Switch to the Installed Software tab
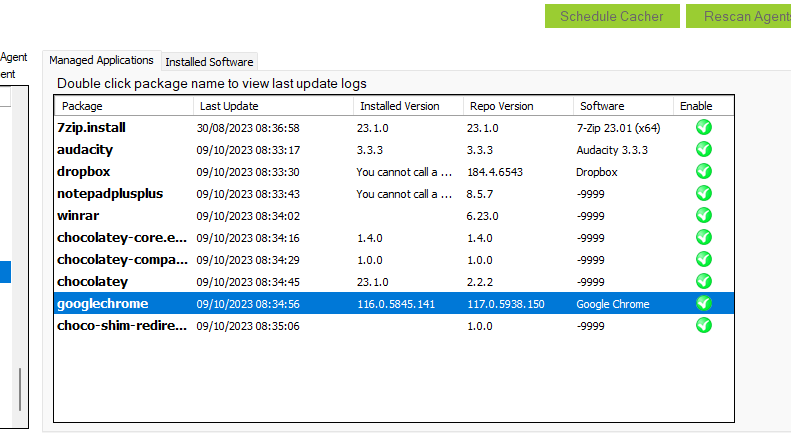791x436 pixels. [x=209, y=62]
